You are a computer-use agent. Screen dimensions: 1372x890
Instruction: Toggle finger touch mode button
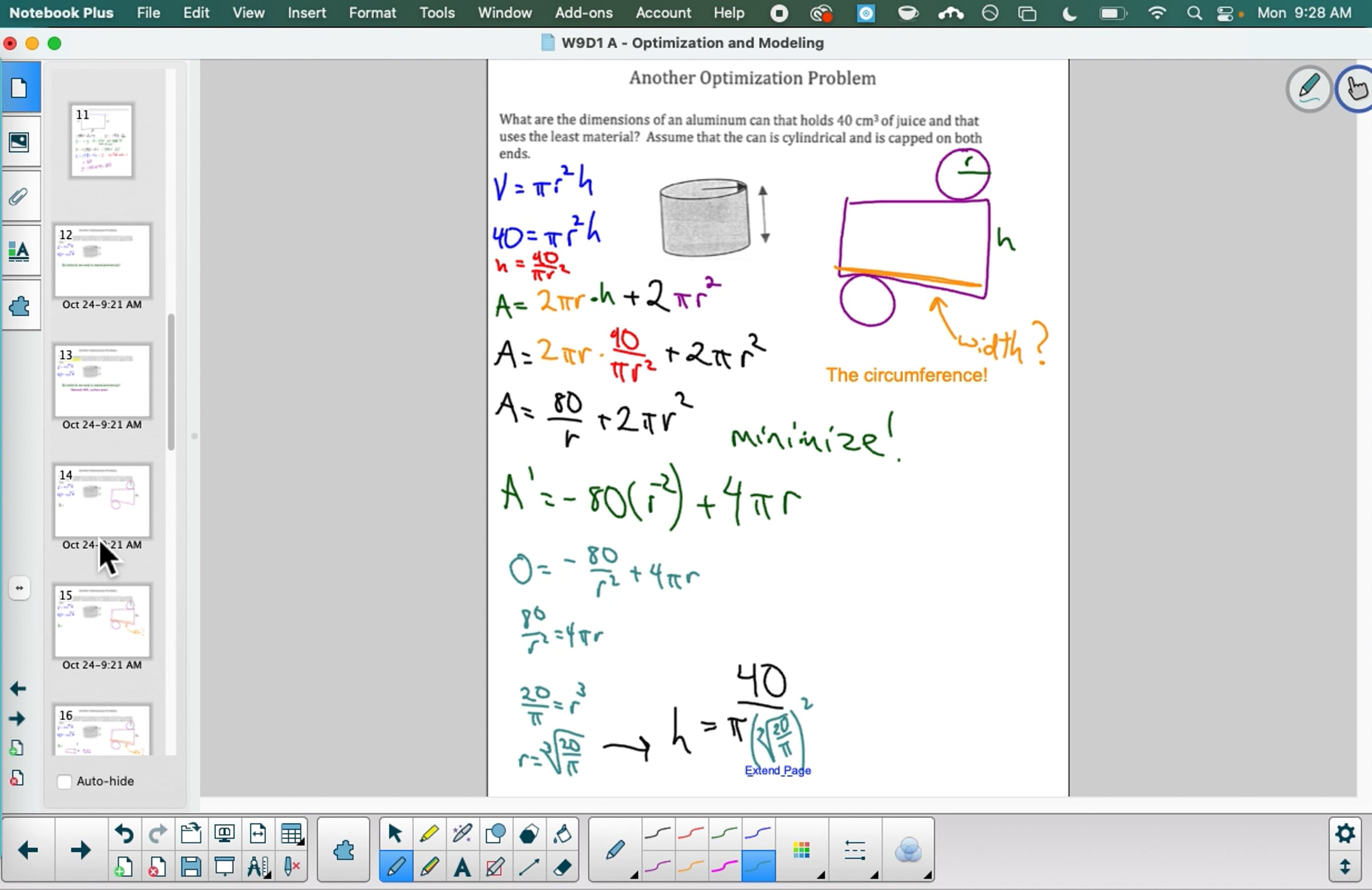point(1356,89)
